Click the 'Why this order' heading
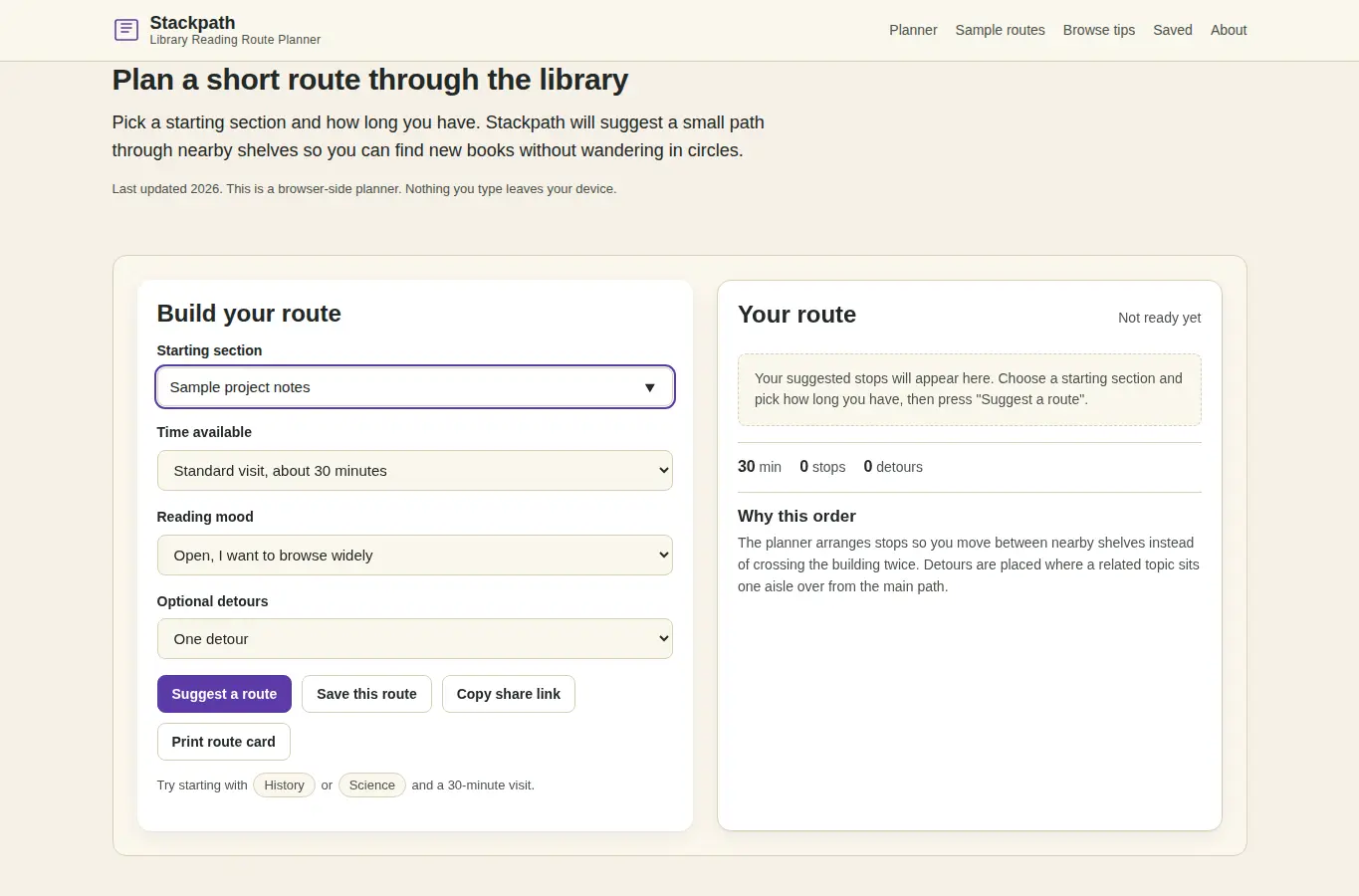Viewport: 1359px width, 896px height. pyautogui.click(x=796, y=516)
